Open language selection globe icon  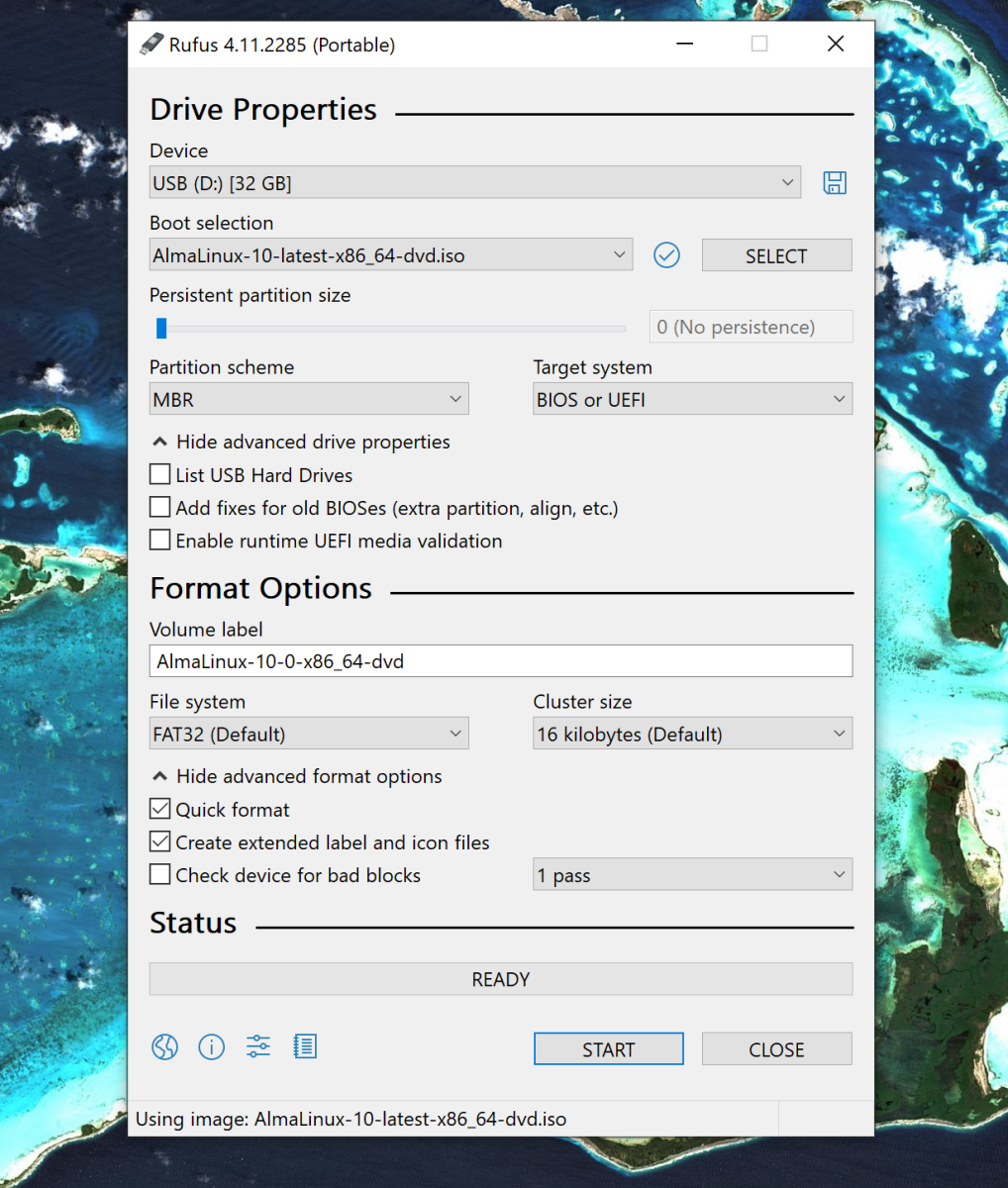(164, 1047)
